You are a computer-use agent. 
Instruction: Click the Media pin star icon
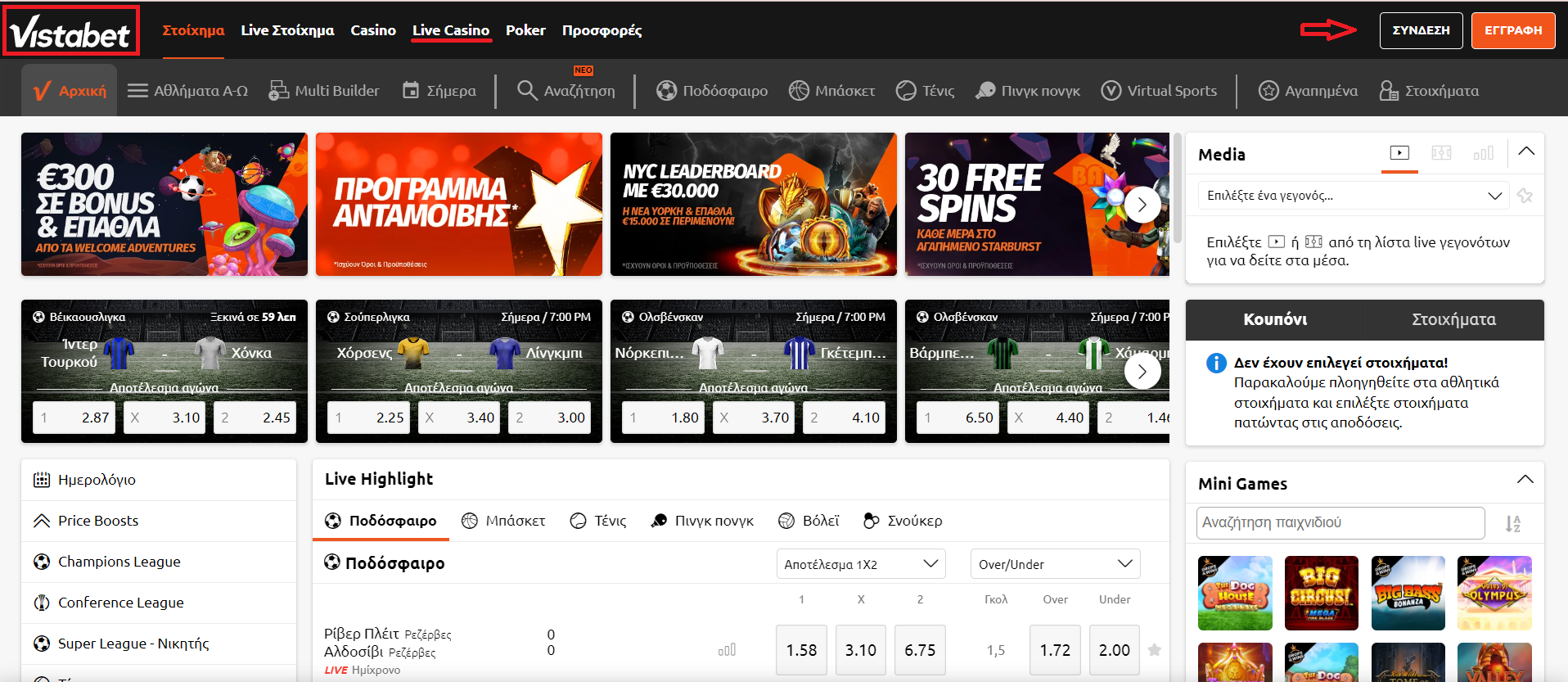(1525, 196)
